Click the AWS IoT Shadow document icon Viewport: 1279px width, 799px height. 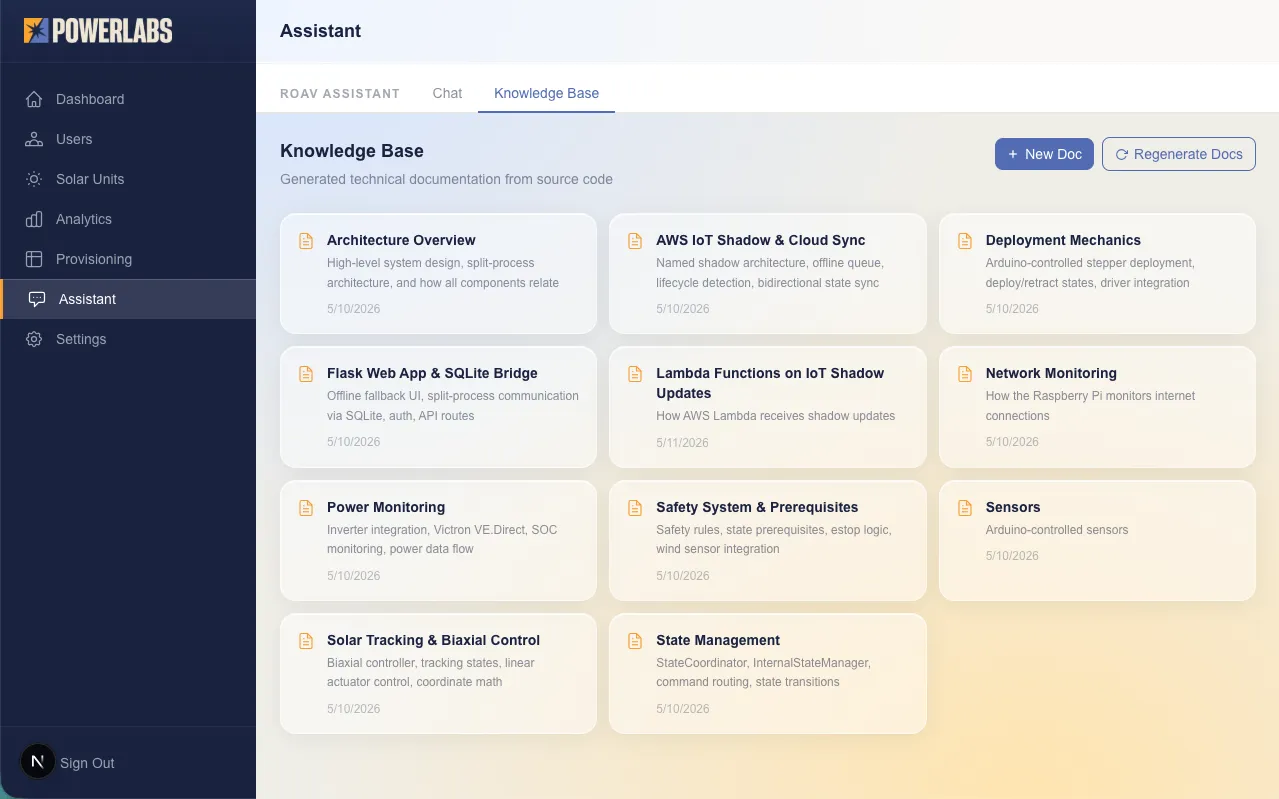[635, 241]
